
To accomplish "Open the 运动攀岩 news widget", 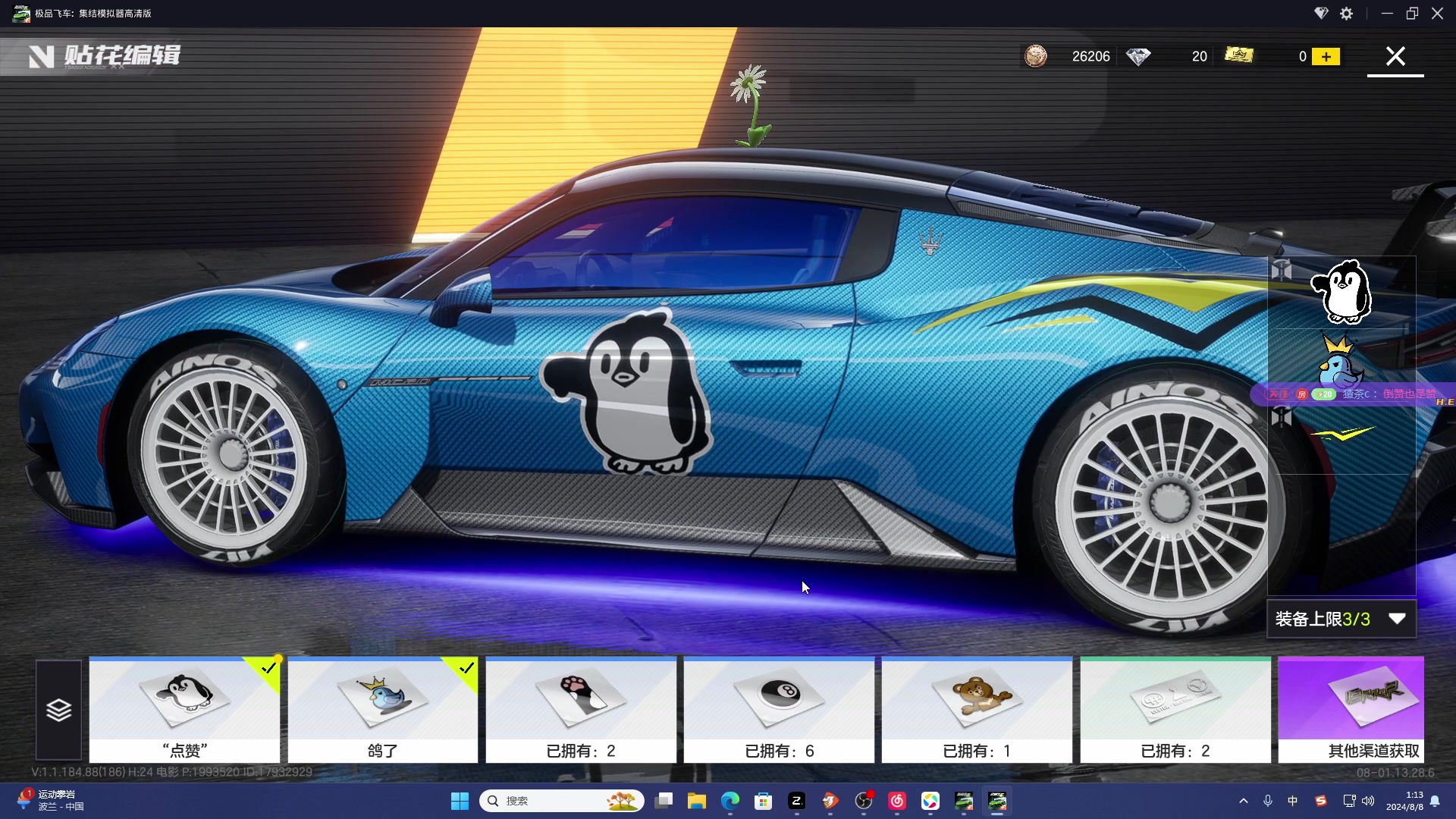I will coord(50,800).
